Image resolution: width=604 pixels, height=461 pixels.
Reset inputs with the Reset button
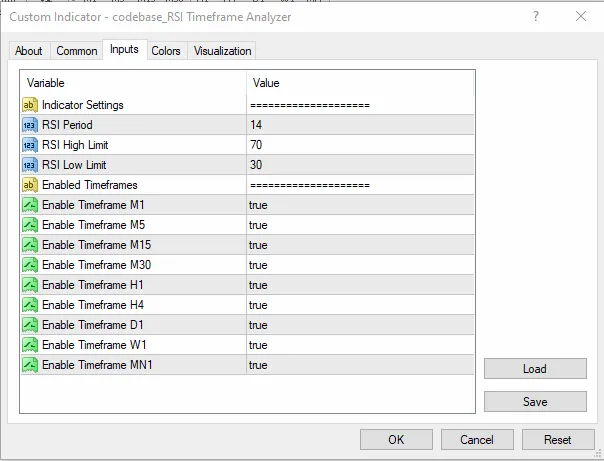pos(558,439)
